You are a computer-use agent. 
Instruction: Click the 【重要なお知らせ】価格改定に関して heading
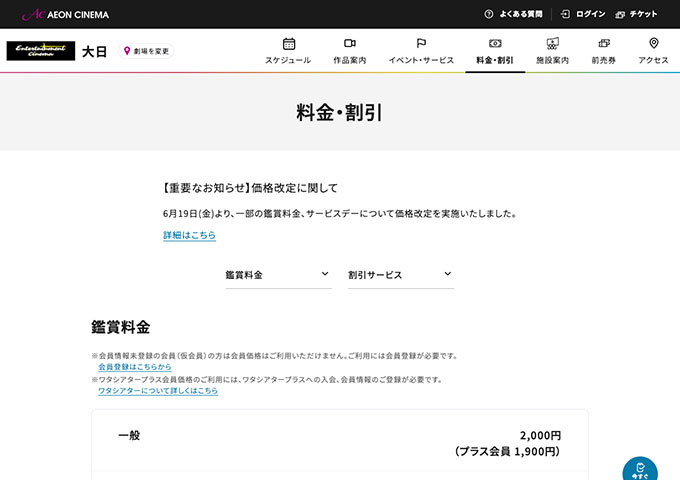tap(250, 188)
